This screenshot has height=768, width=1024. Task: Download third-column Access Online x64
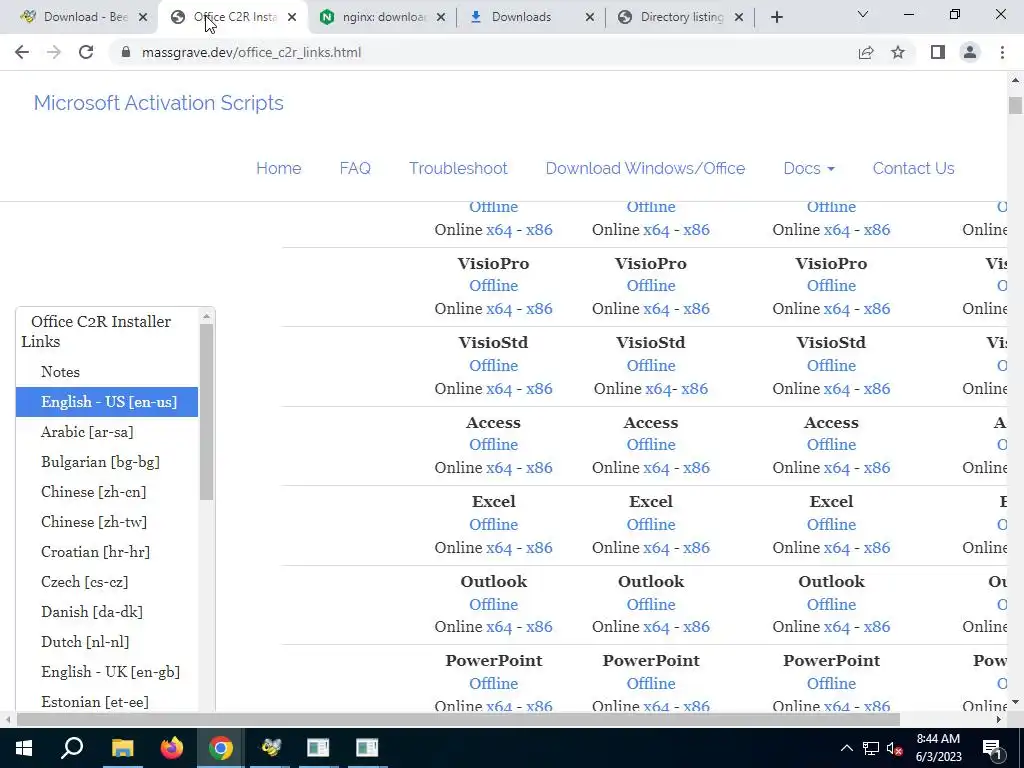coord(837,468)
